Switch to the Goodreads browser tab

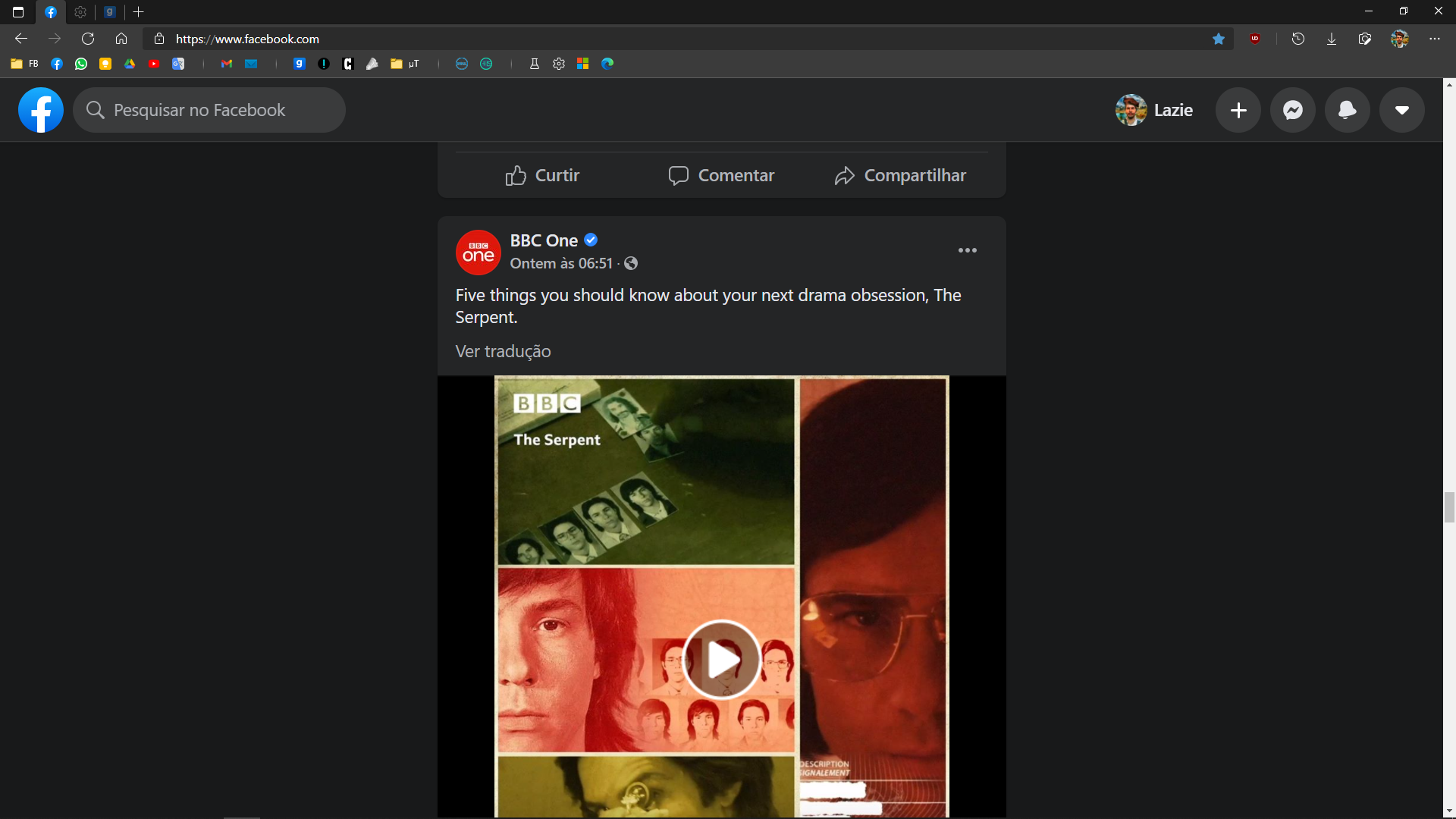[x=111, y=12]
